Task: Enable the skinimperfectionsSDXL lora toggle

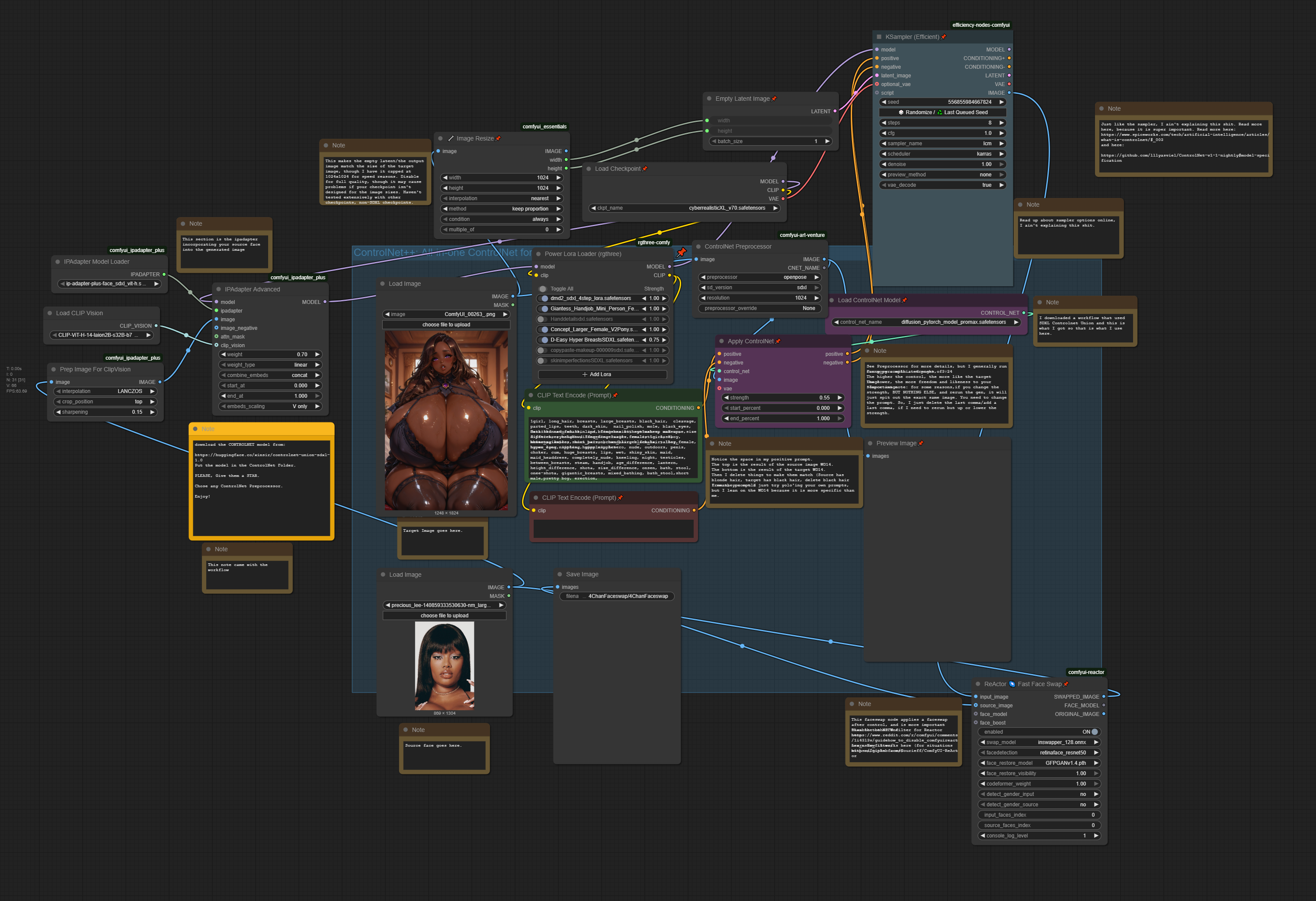Action: (542, 361)
